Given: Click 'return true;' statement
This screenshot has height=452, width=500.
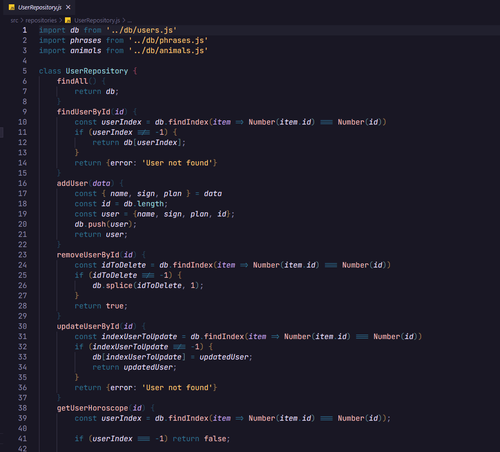Looking at the screenshot, I should pos(101,306).
